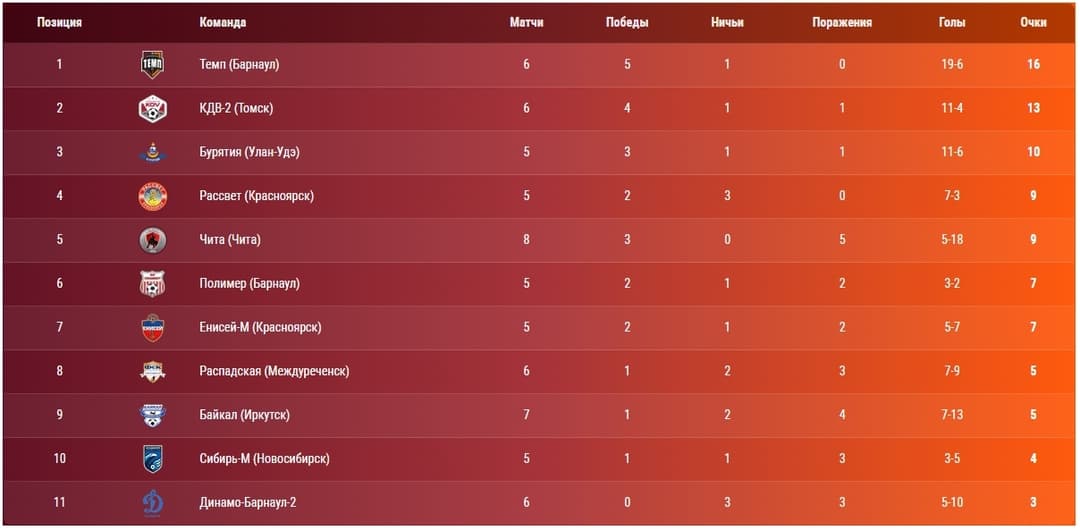This screenshot has width=1080, height=529.
Task: Click the КДВ-2 (Томск) club crest
Action: (152, 108)
